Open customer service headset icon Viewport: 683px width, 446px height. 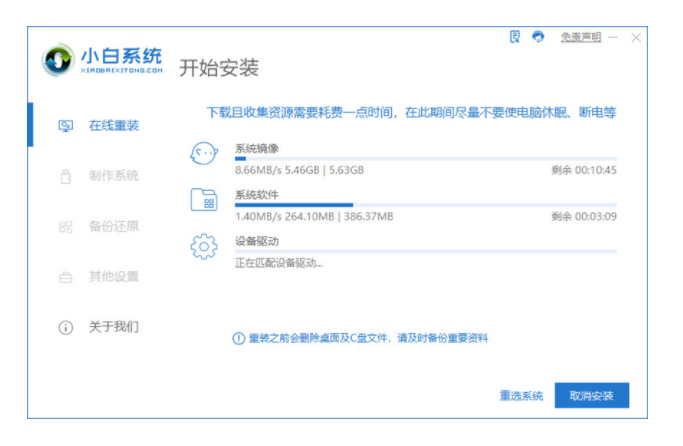[539, 37]
